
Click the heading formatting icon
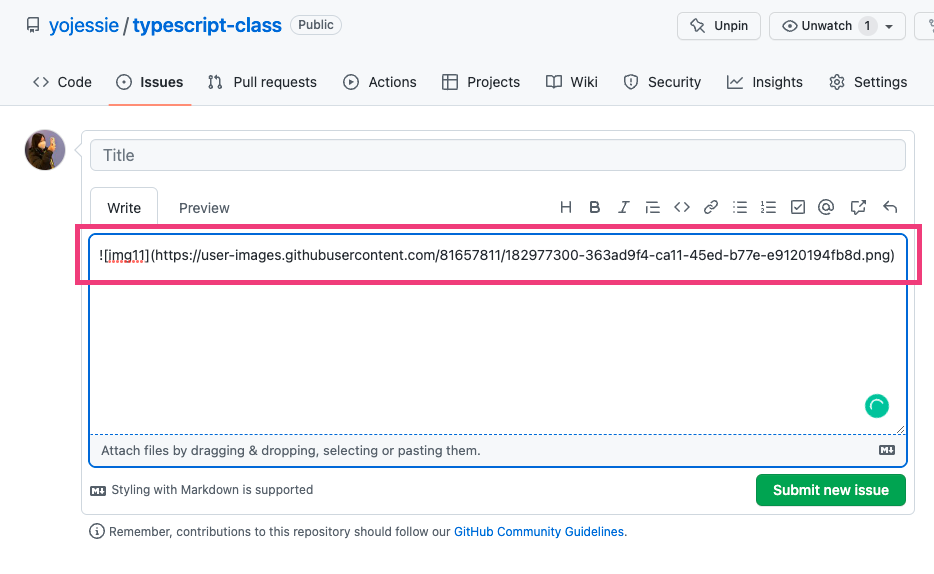click(565, 207)
